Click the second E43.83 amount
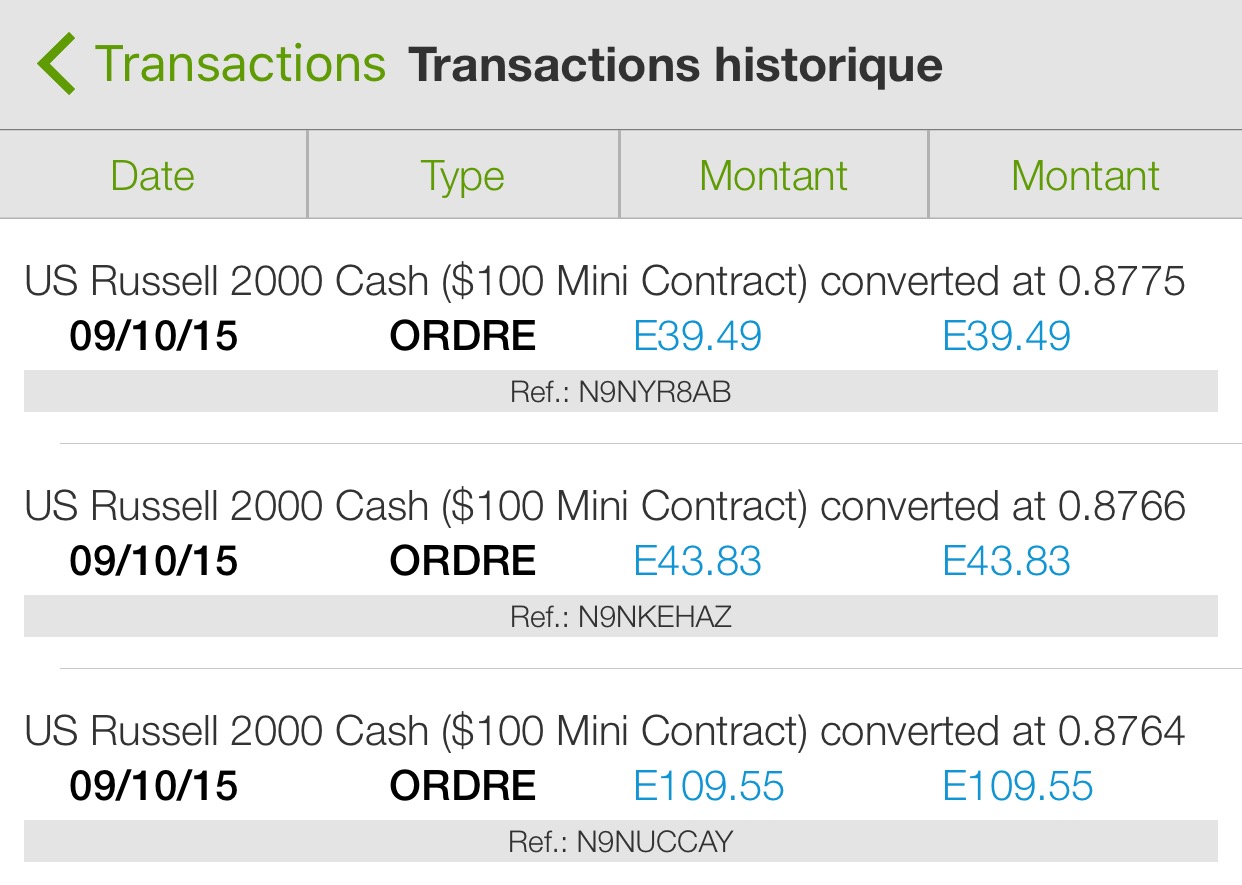1242x885 pixels. click(1006, 561)
